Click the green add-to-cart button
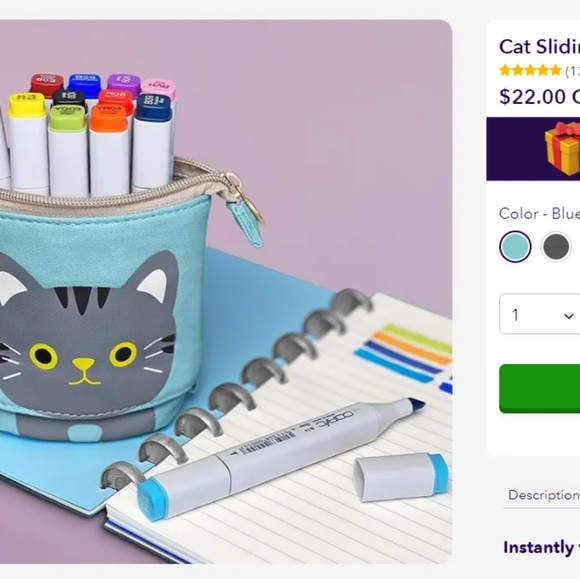The height and width of the screenshot is (579, 580). coord(540,388)
